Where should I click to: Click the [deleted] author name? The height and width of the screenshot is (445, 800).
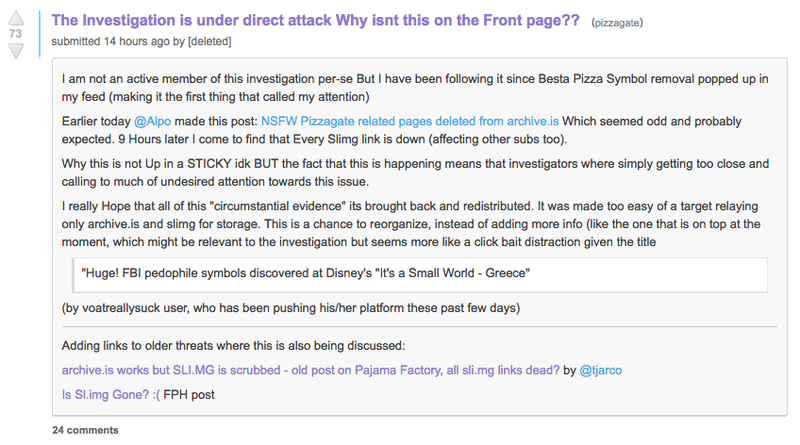click(210, 41)
